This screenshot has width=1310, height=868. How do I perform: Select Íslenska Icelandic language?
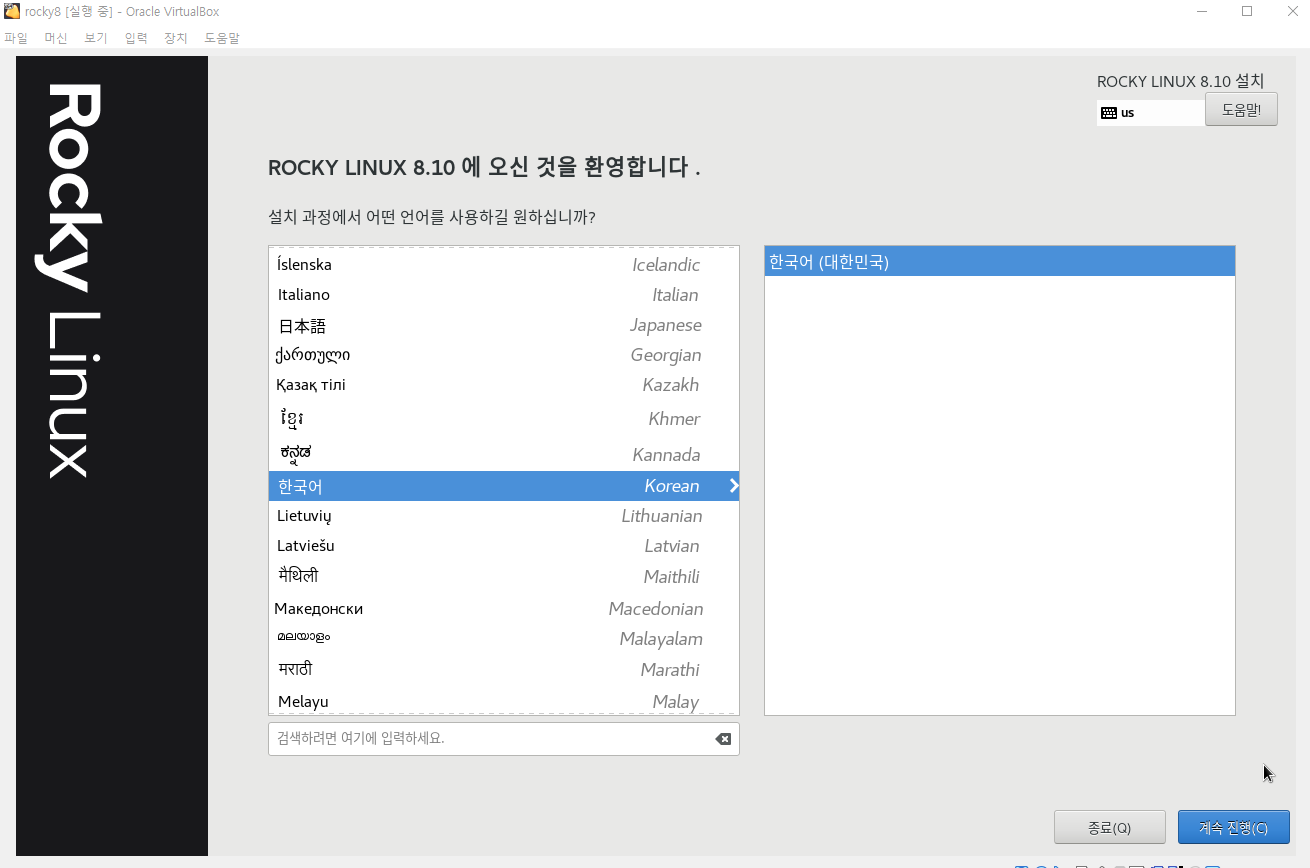click(x=504, y=265)
